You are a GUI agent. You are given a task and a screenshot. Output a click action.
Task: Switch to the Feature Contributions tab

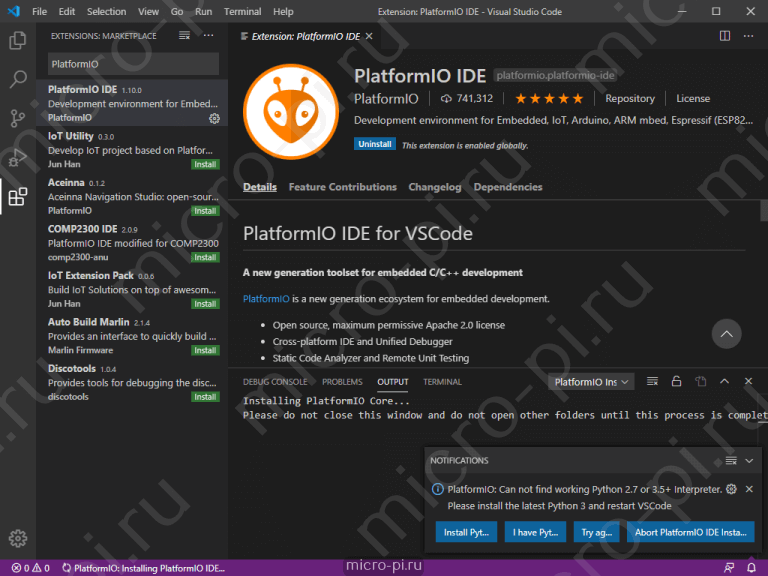[x=342, y=187]
